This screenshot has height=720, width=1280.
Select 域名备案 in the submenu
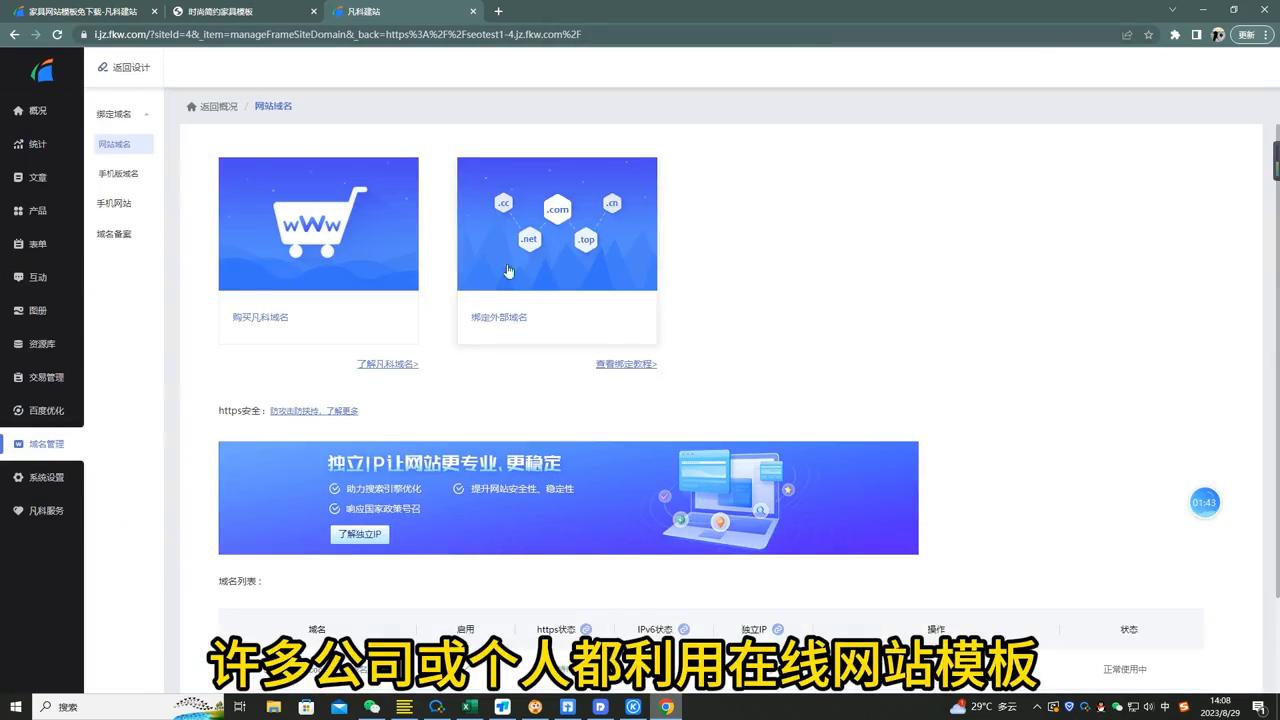(x=114, y=233)
